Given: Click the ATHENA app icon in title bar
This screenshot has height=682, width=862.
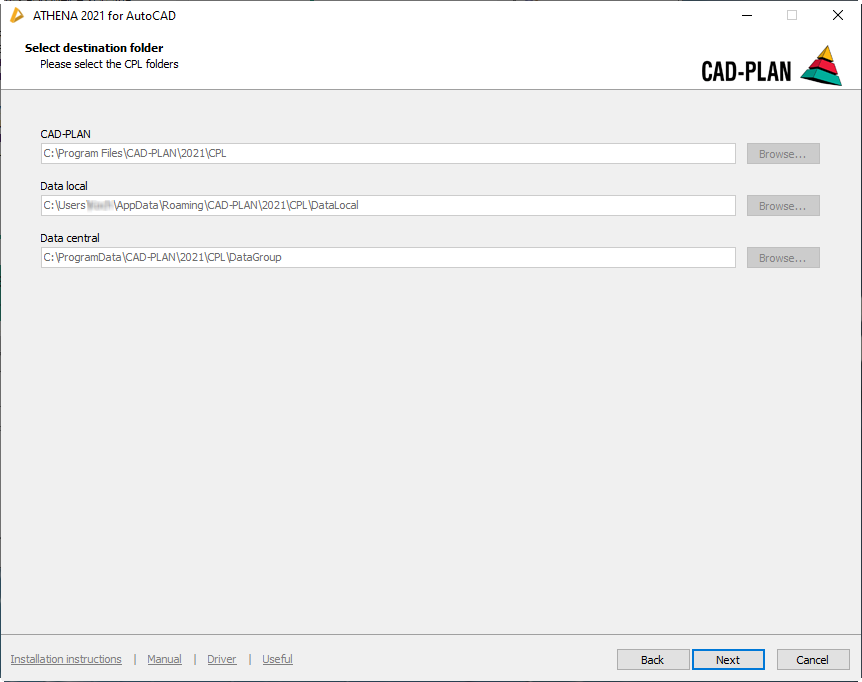Looking at the screenshot, I should pos(16,15).
